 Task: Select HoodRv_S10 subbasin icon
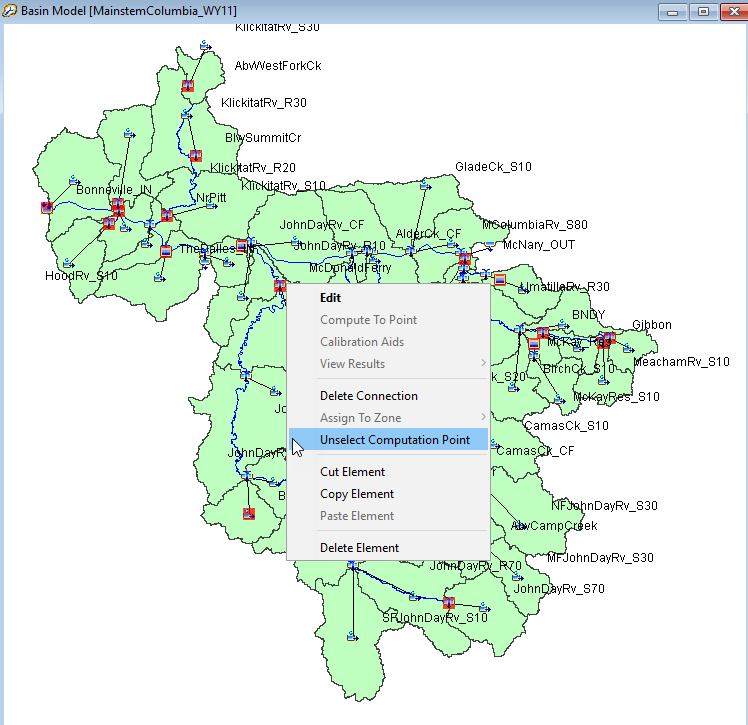point(68,263)
